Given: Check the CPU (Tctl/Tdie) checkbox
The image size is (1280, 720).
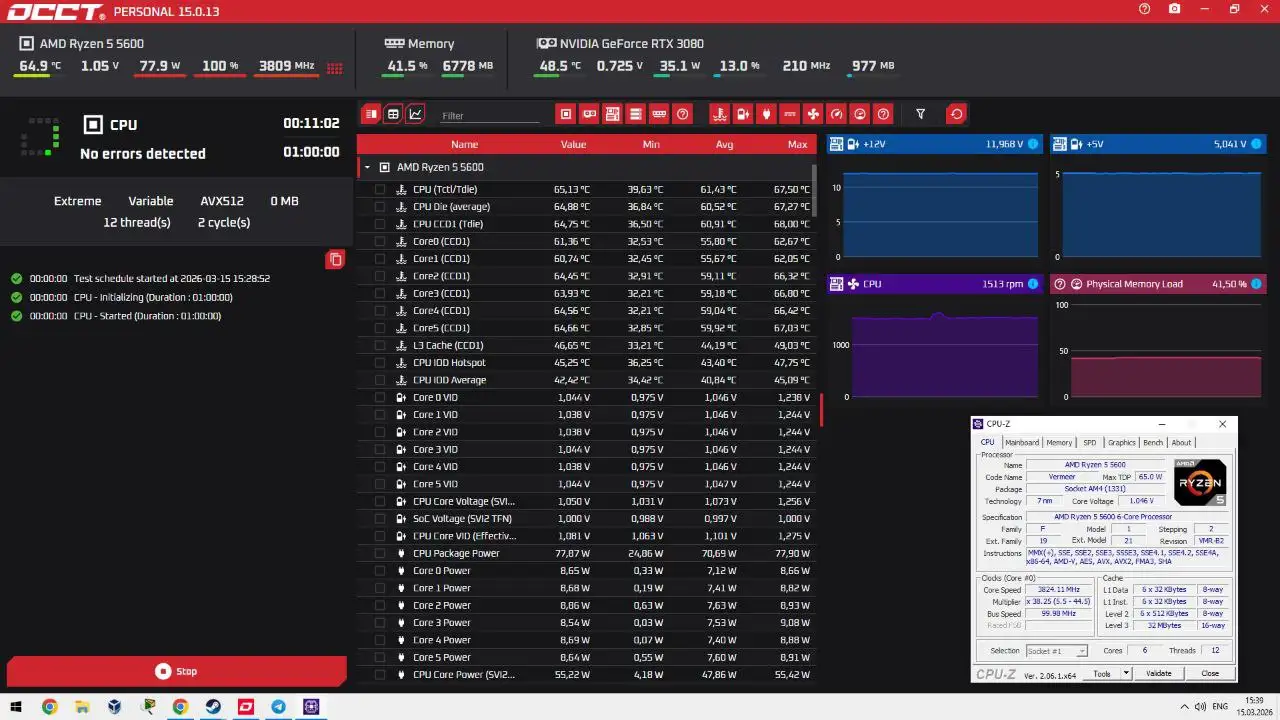Looking at the screenshot, I should [x=380, y=189].
